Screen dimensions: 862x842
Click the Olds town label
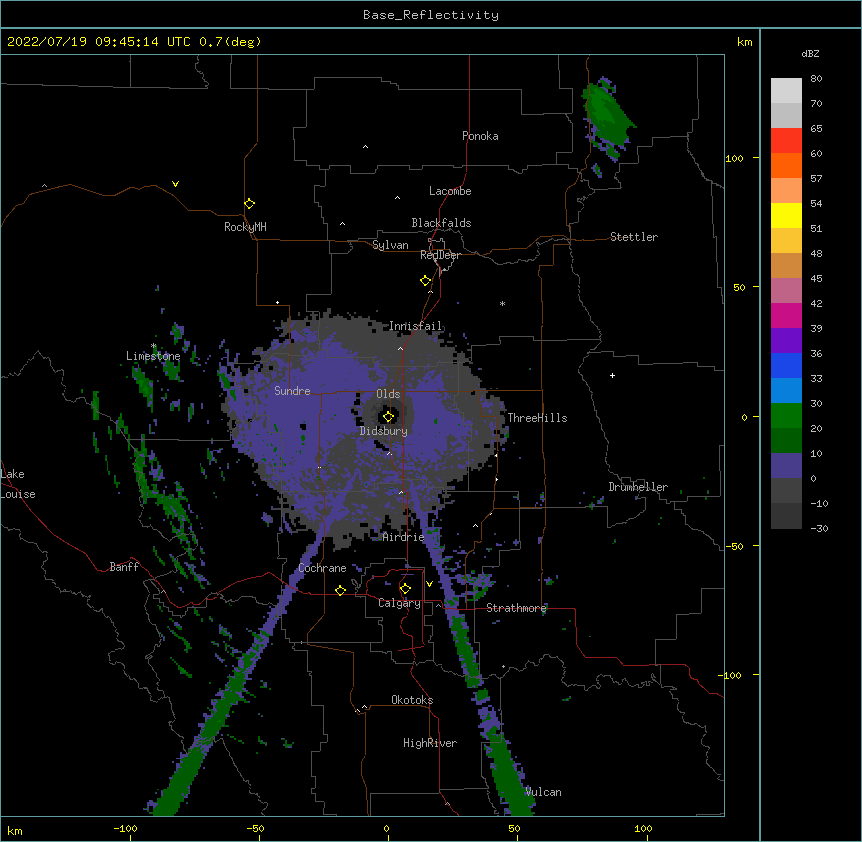click(388, 394)
